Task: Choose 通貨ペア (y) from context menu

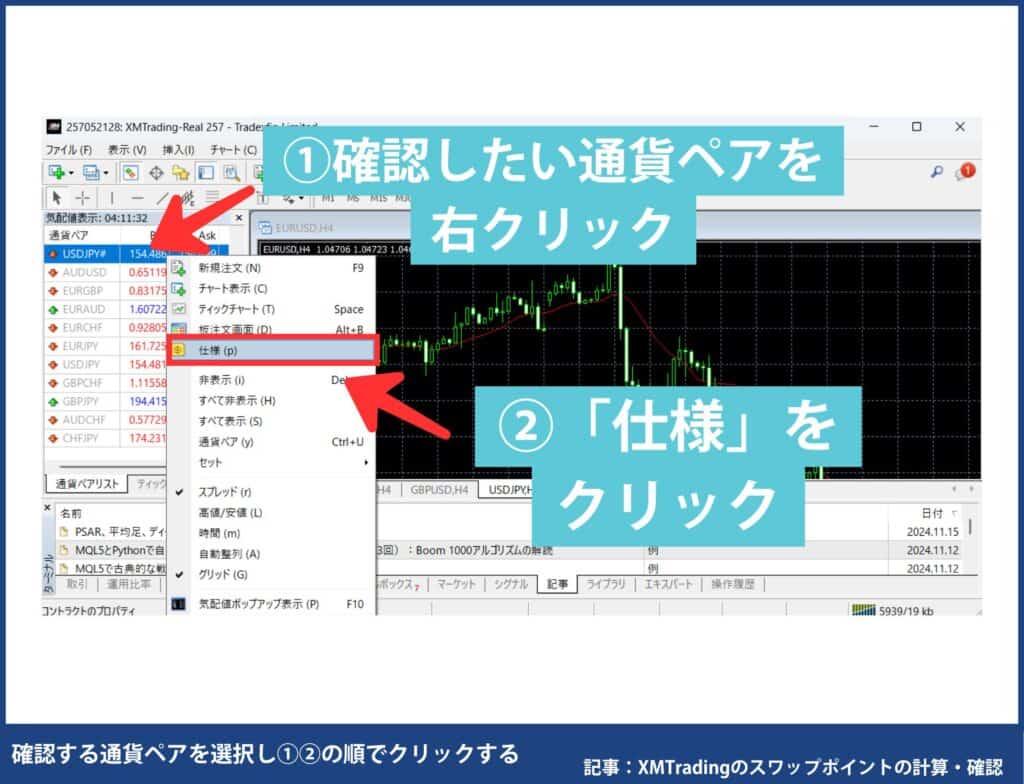Action: pyautogui.click(x=271, y=442)
